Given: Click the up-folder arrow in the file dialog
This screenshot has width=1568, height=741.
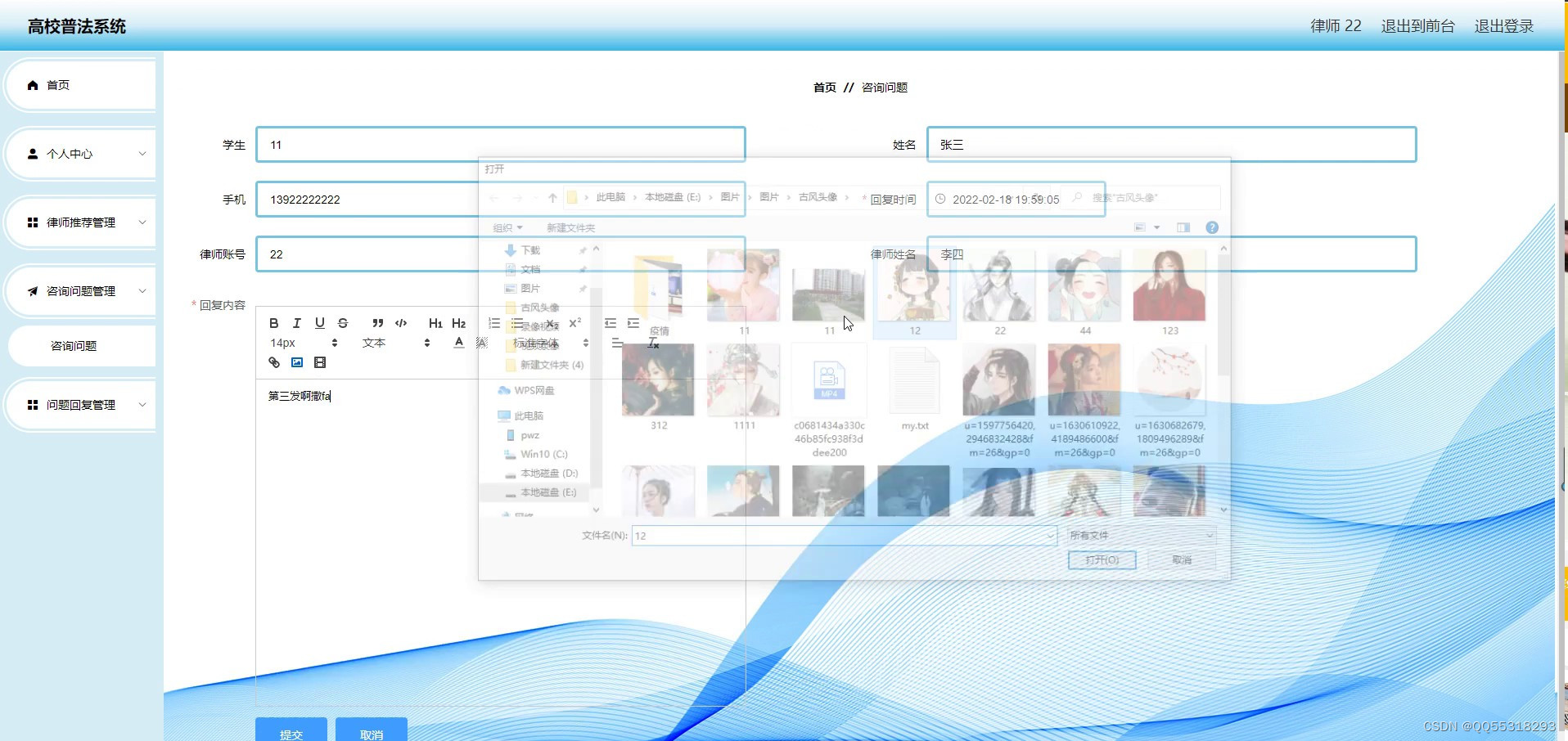Looking at the screenshot, I should [x=552, y=198].
